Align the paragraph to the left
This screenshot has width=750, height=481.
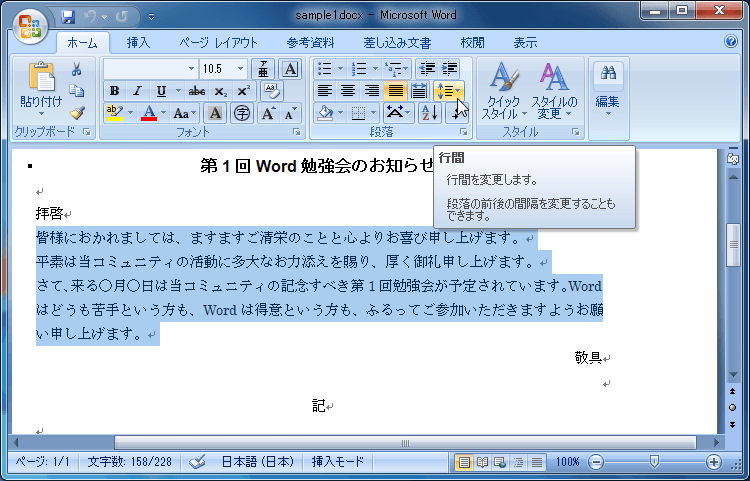tap(325, 91)
